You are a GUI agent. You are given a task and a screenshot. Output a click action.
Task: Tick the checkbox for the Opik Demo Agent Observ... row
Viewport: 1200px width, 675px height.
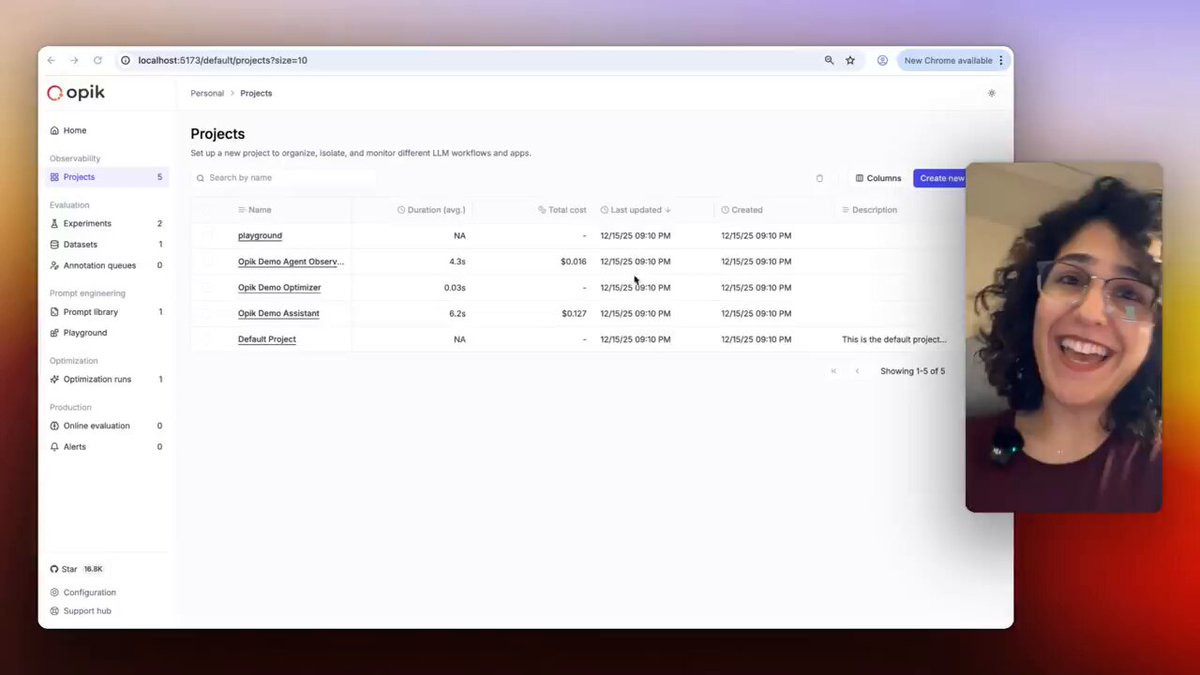(208, 262)
